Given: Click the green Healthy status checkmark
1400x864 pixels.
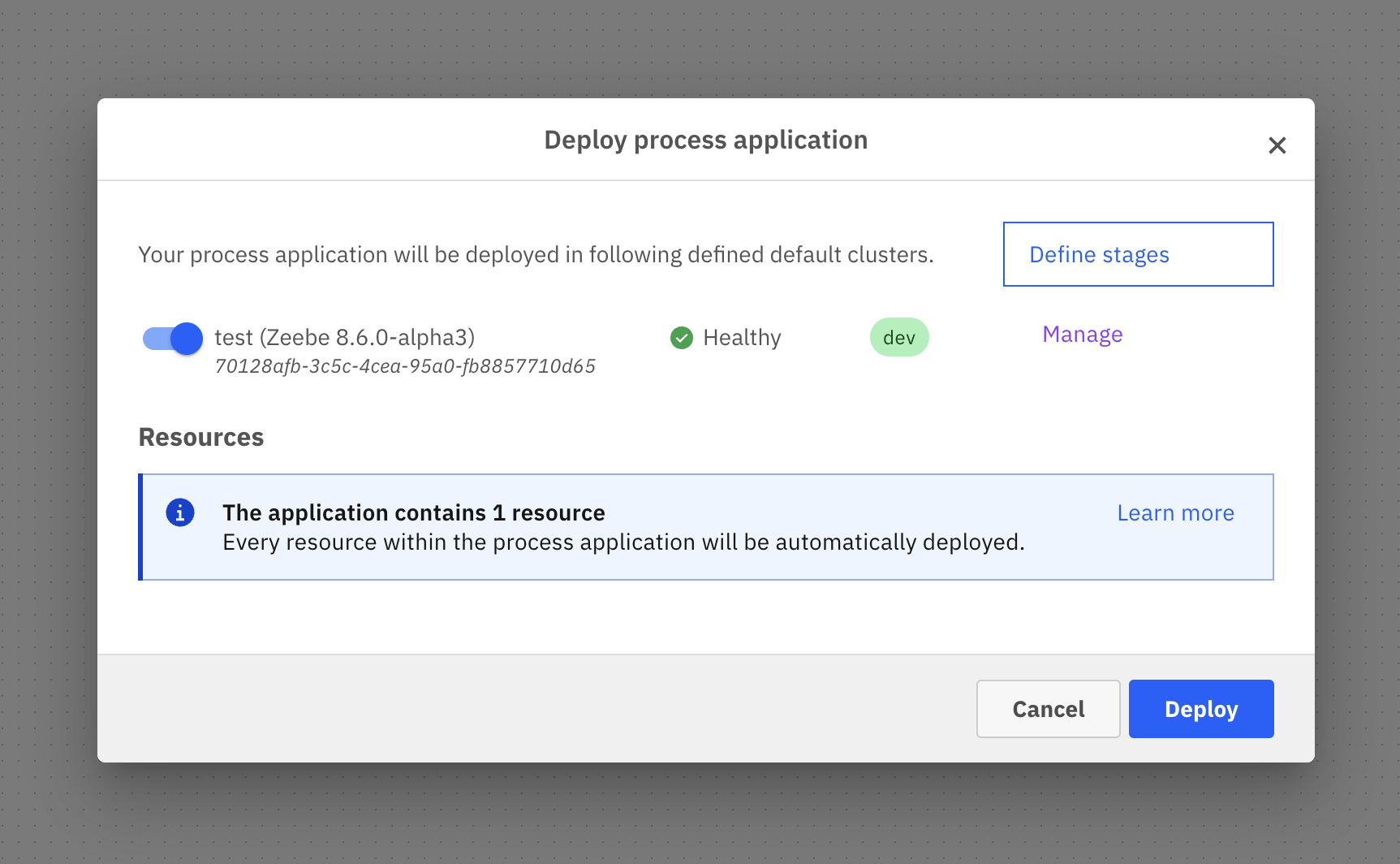Looking at the screenshot, I should [682, 337].
